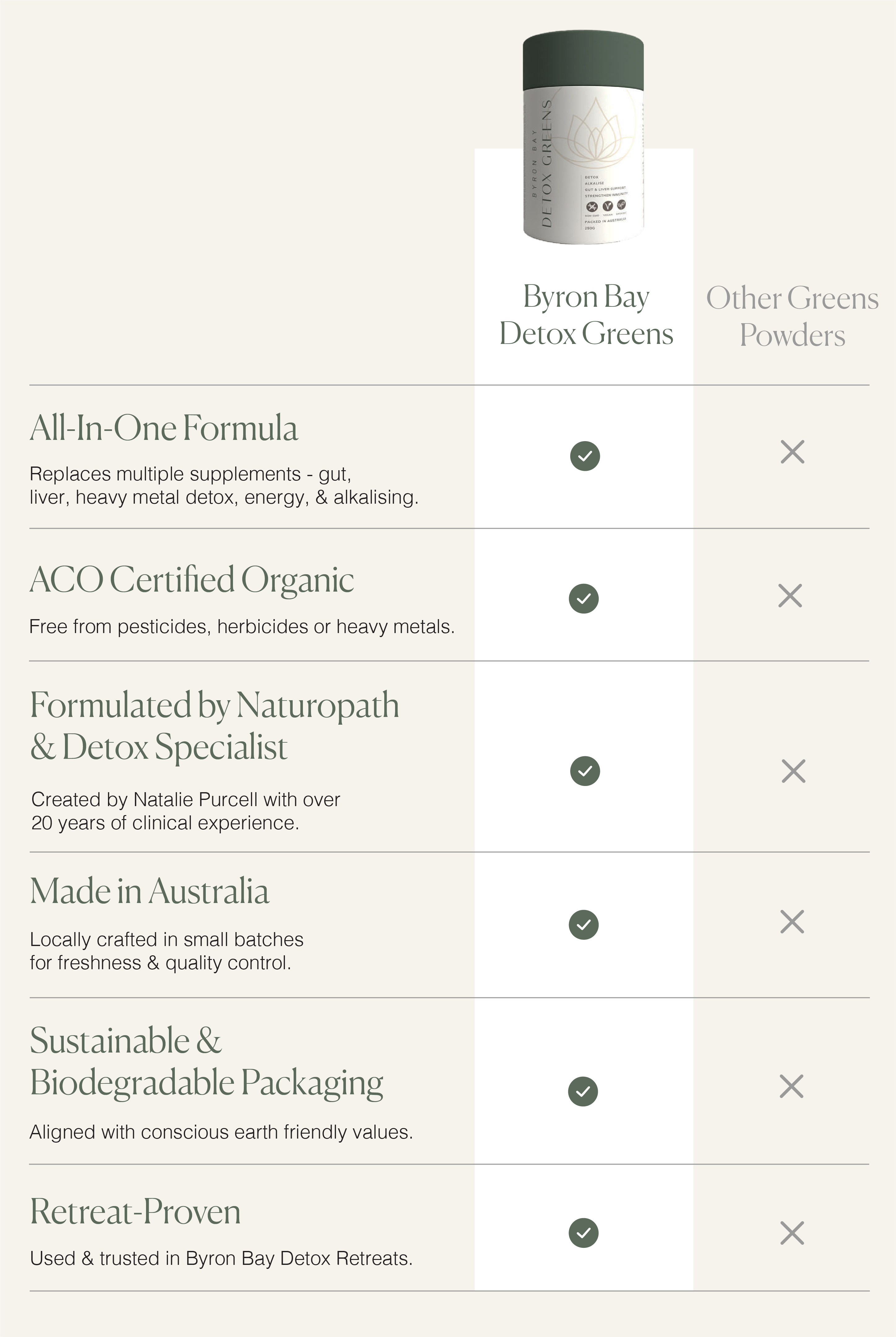This screenshot has width=896, height=1337.
Task: Click the X icon in Retreat-Proven row
Action: pos(792,1233)
